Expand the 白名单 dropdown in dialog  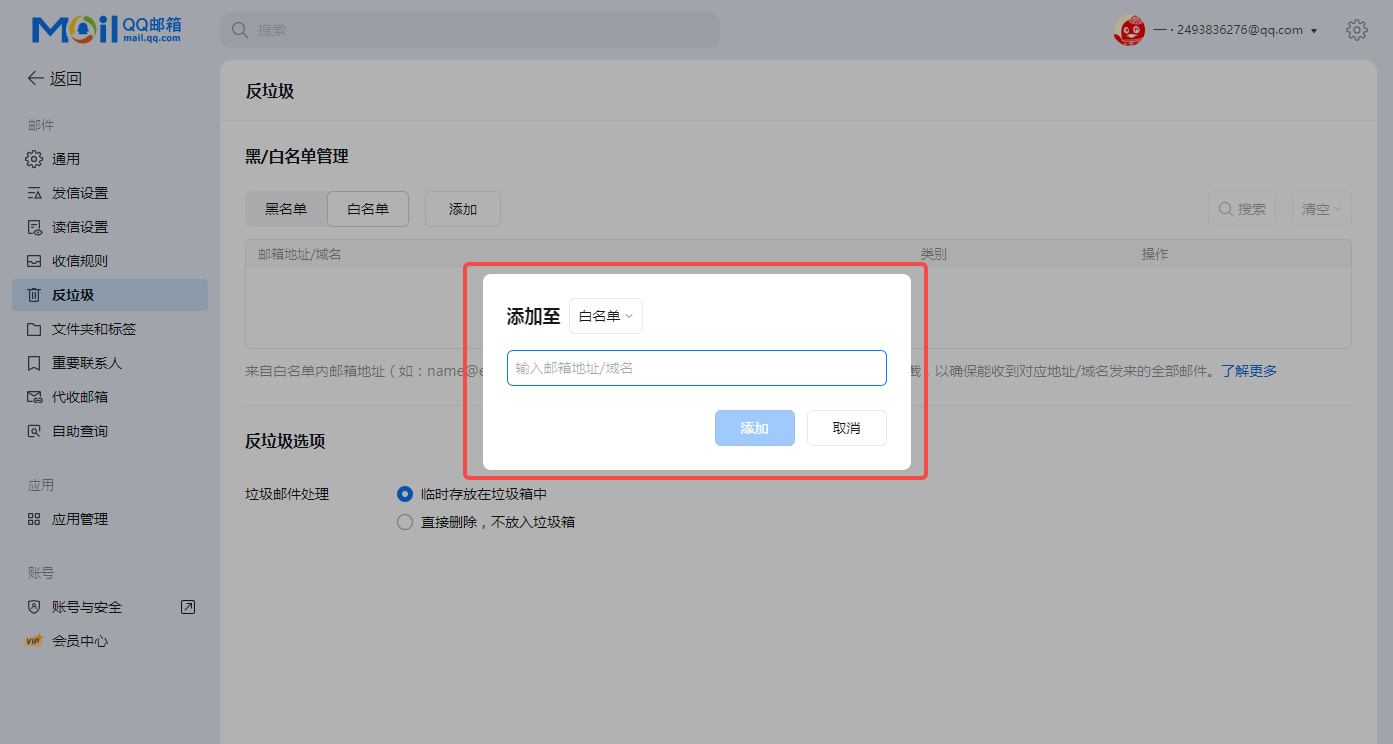[606, 316]
